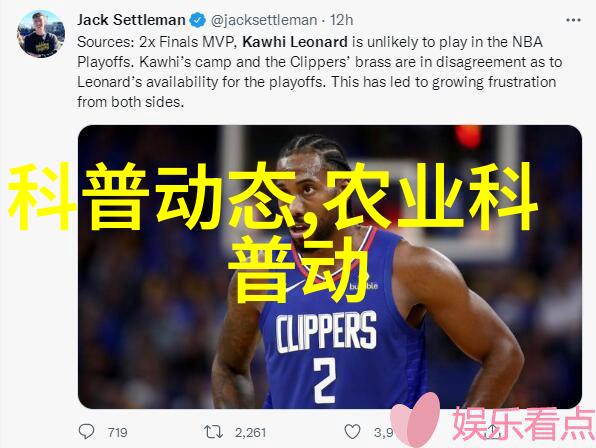Open the attached Clippers player photo

click(330, 267)
